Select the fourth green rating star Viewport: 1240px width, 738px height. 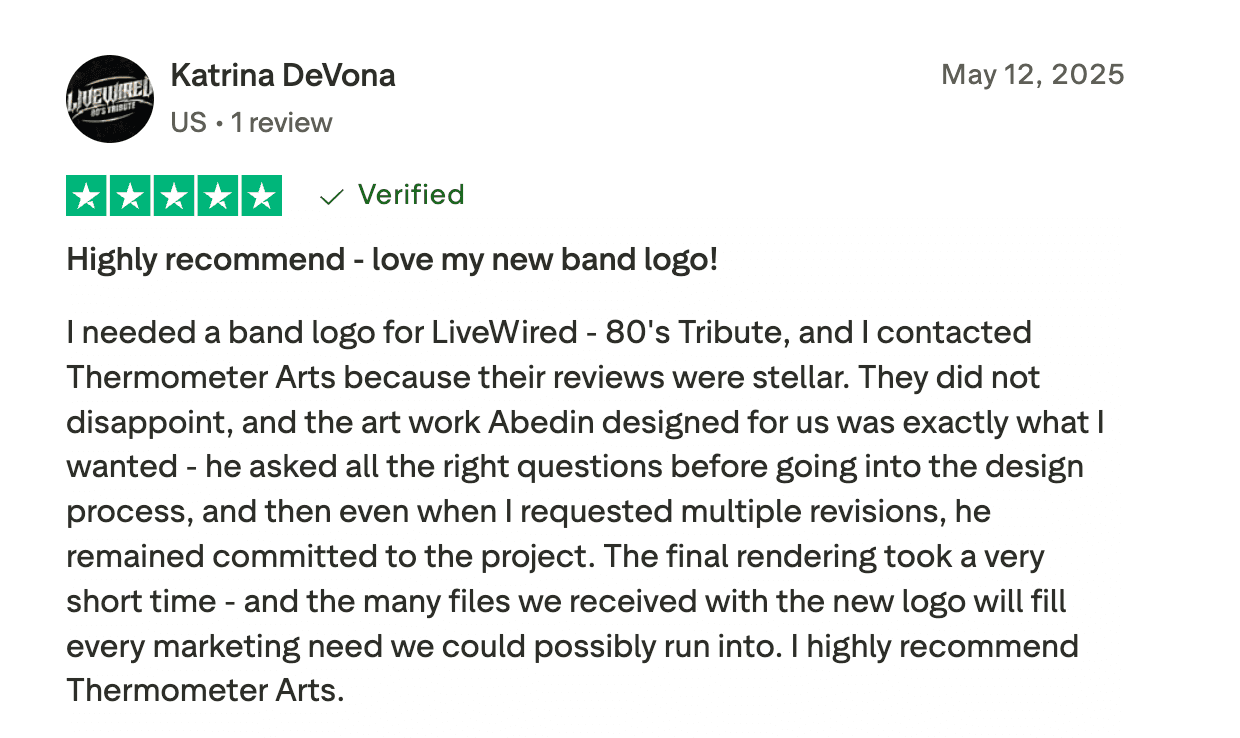pos(217,196)
